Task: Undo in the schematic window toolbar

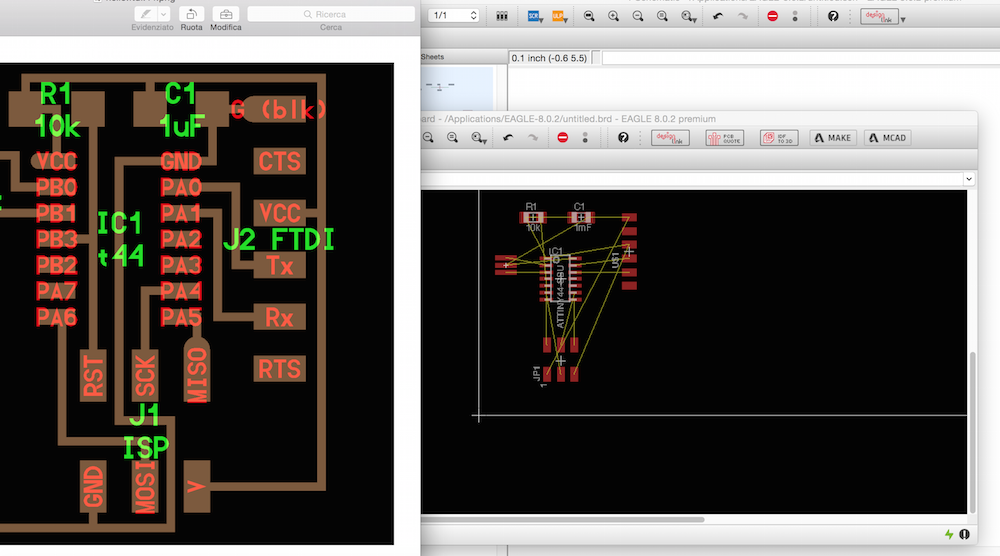Action: click(x=718, y=16)
